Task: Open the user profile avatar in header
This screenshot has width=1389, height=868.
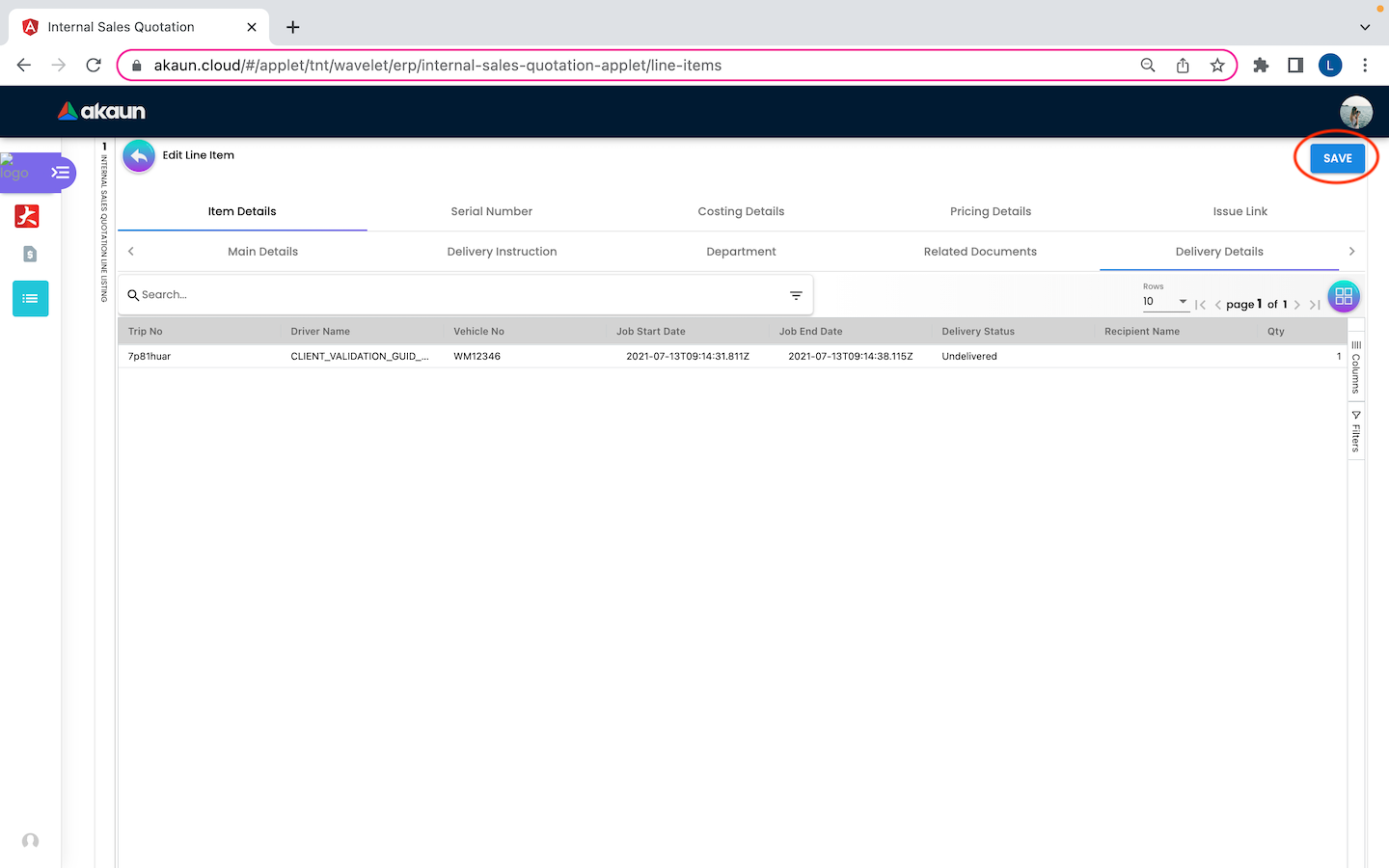Action: coord(1355,112)
